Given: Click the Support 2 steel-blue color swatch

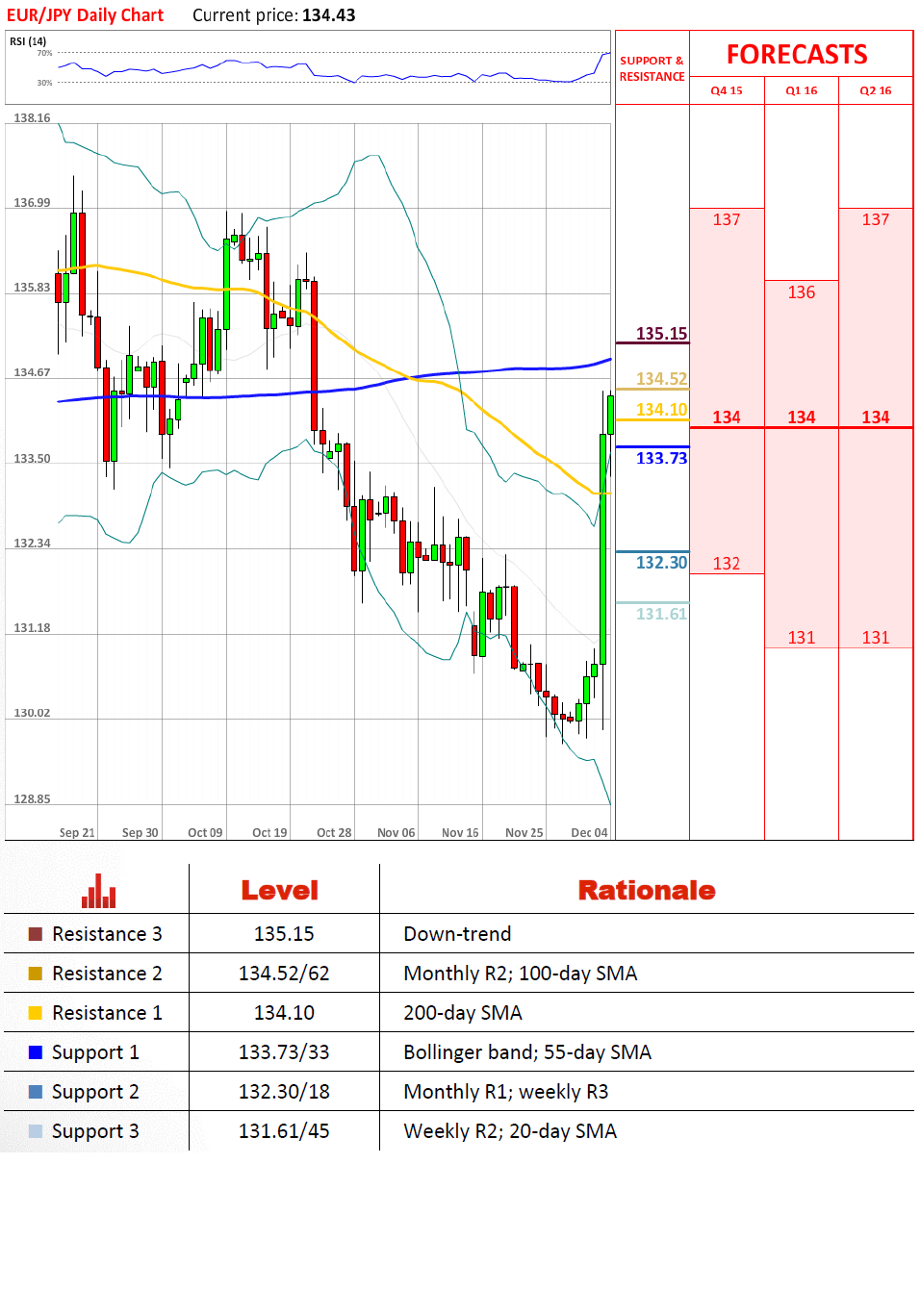Looking at the screenshot, I should (x=36, y=1092).
